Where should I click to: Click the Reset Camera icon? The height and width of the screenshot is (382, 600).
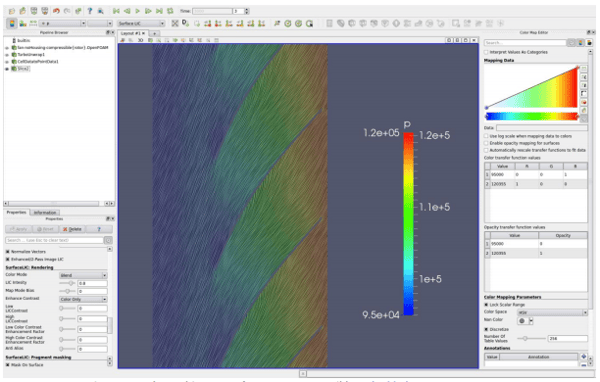click(x=175, y=23)
